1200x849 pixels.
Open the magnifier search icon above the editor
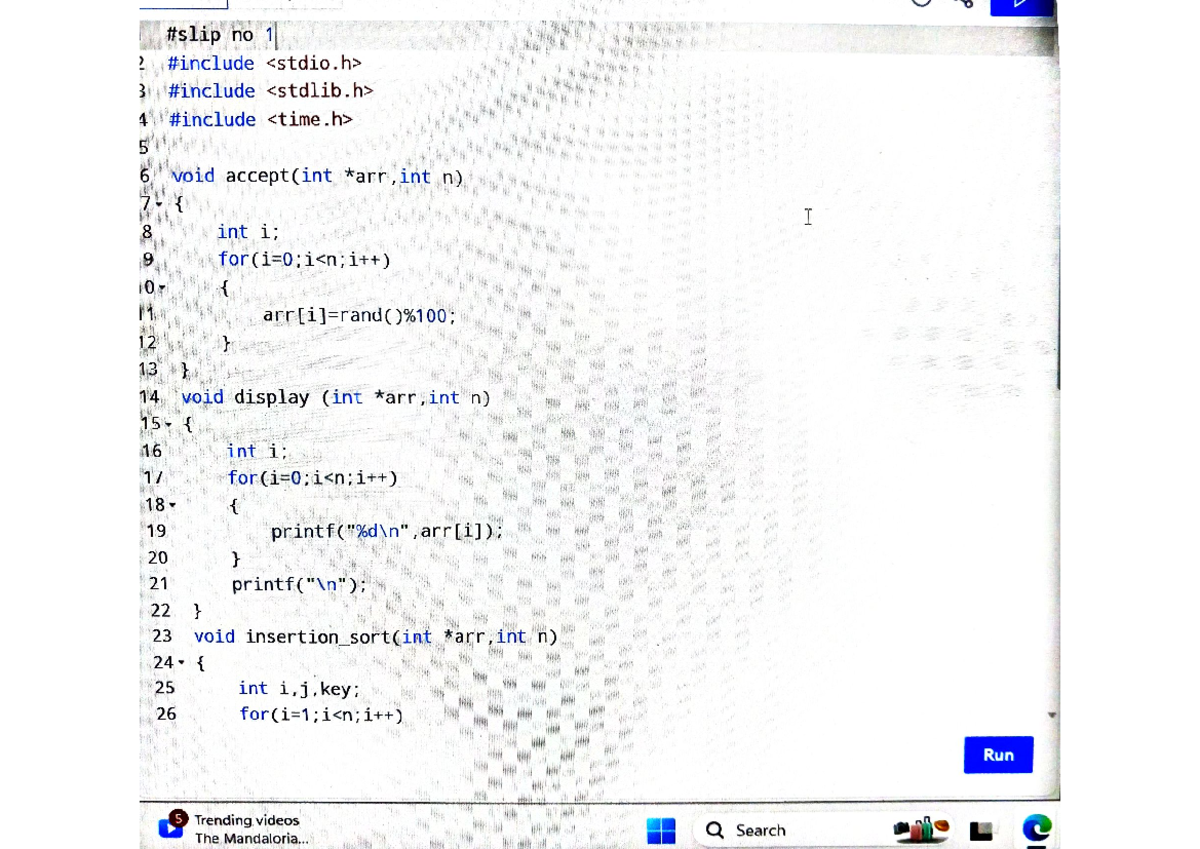[x=922, y=4]
